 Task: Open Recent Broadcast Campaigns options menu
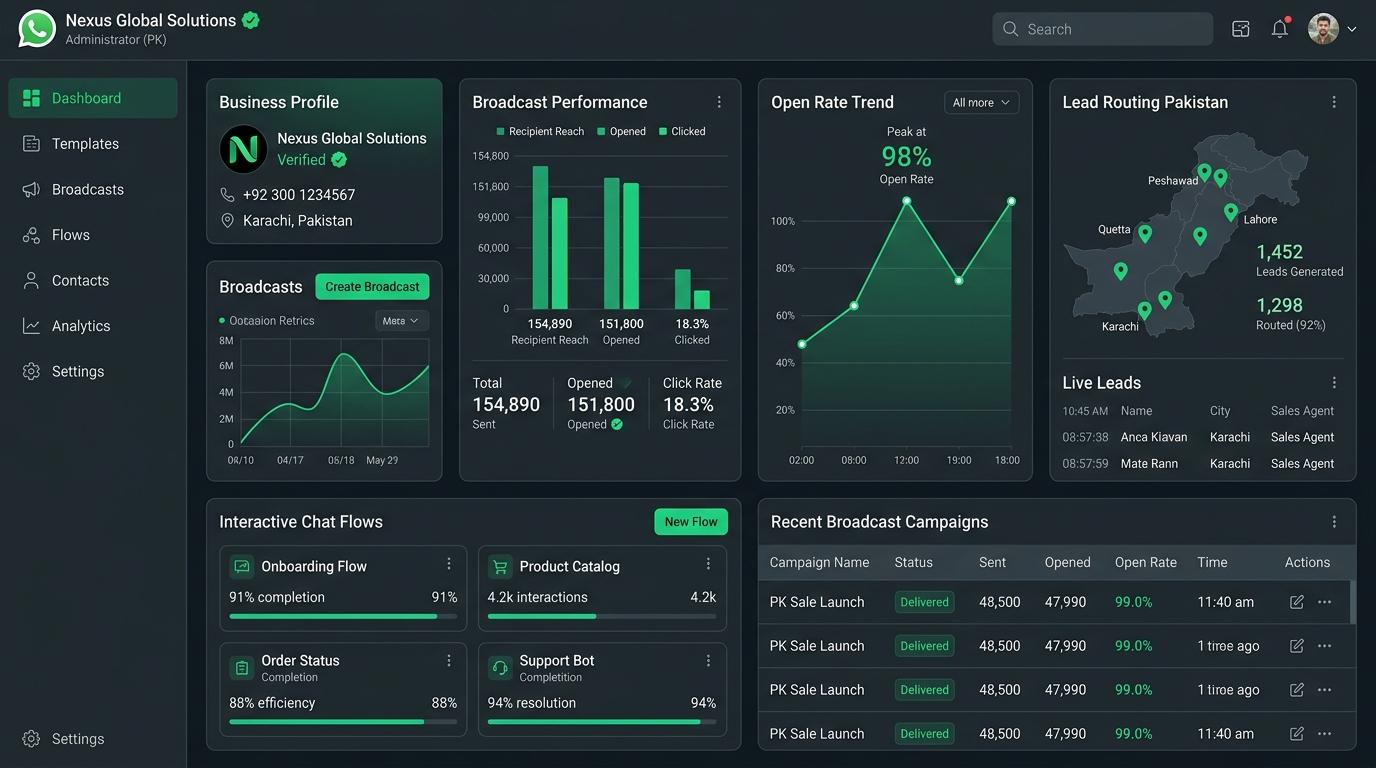click(1334, 522)
